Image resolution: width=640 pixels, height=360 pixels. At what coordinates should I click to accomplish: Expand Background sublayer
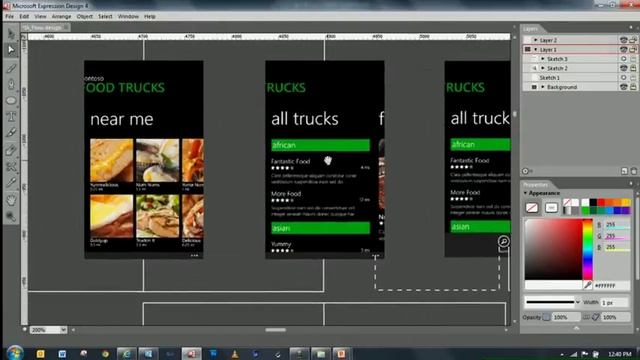pyautogui.click(x=542, y=87)
